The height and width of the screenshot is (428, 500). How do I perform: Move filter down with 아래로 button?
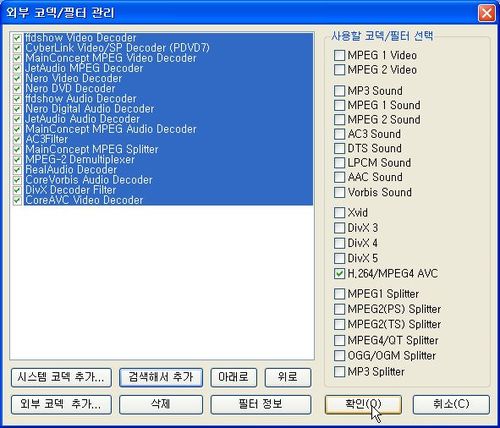pyautogui.click(x=233, y=377)
